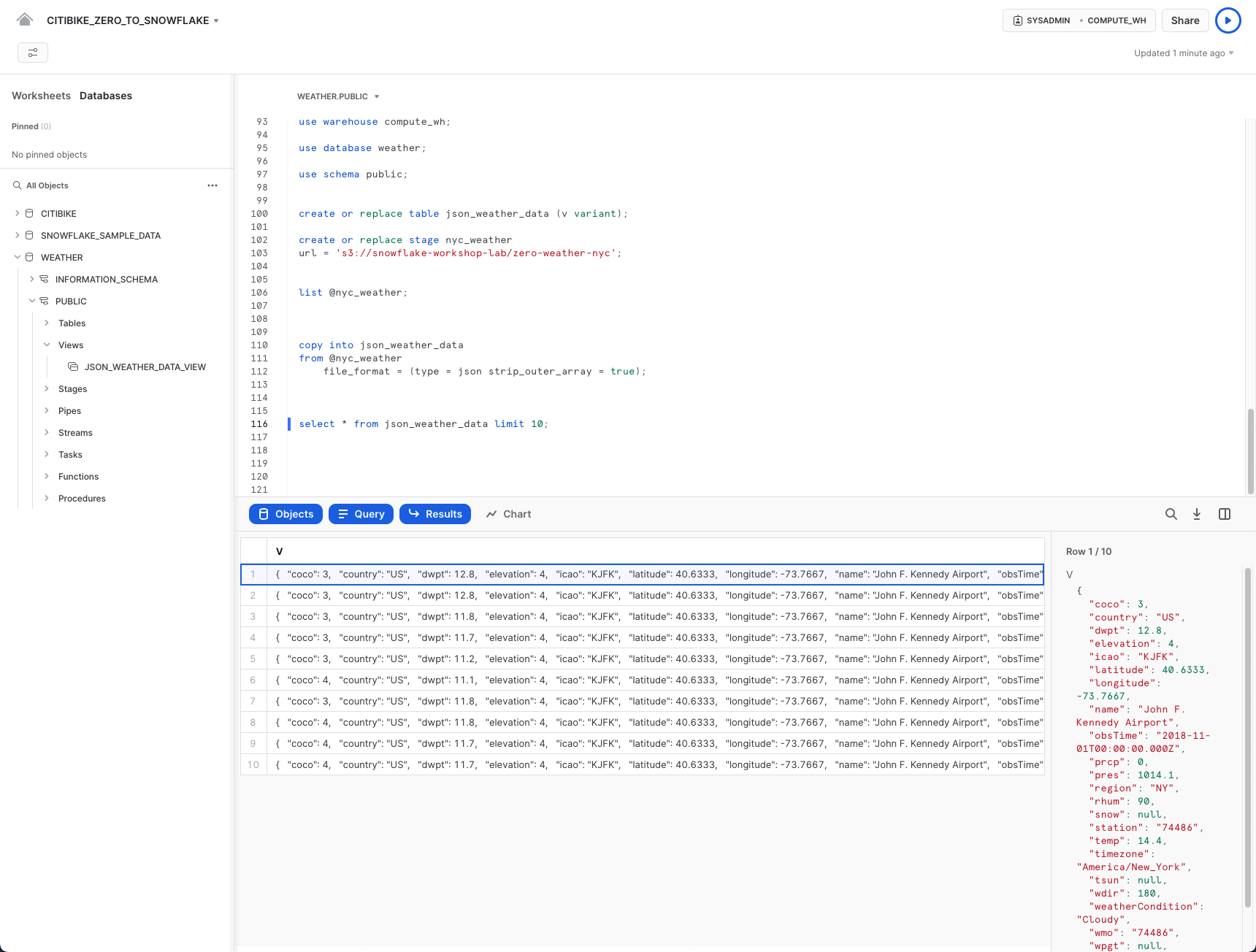Select the JSON_WEATHER_DATA_VIEW view
This screenshot has width=1256, height=952.
(145, 366)
